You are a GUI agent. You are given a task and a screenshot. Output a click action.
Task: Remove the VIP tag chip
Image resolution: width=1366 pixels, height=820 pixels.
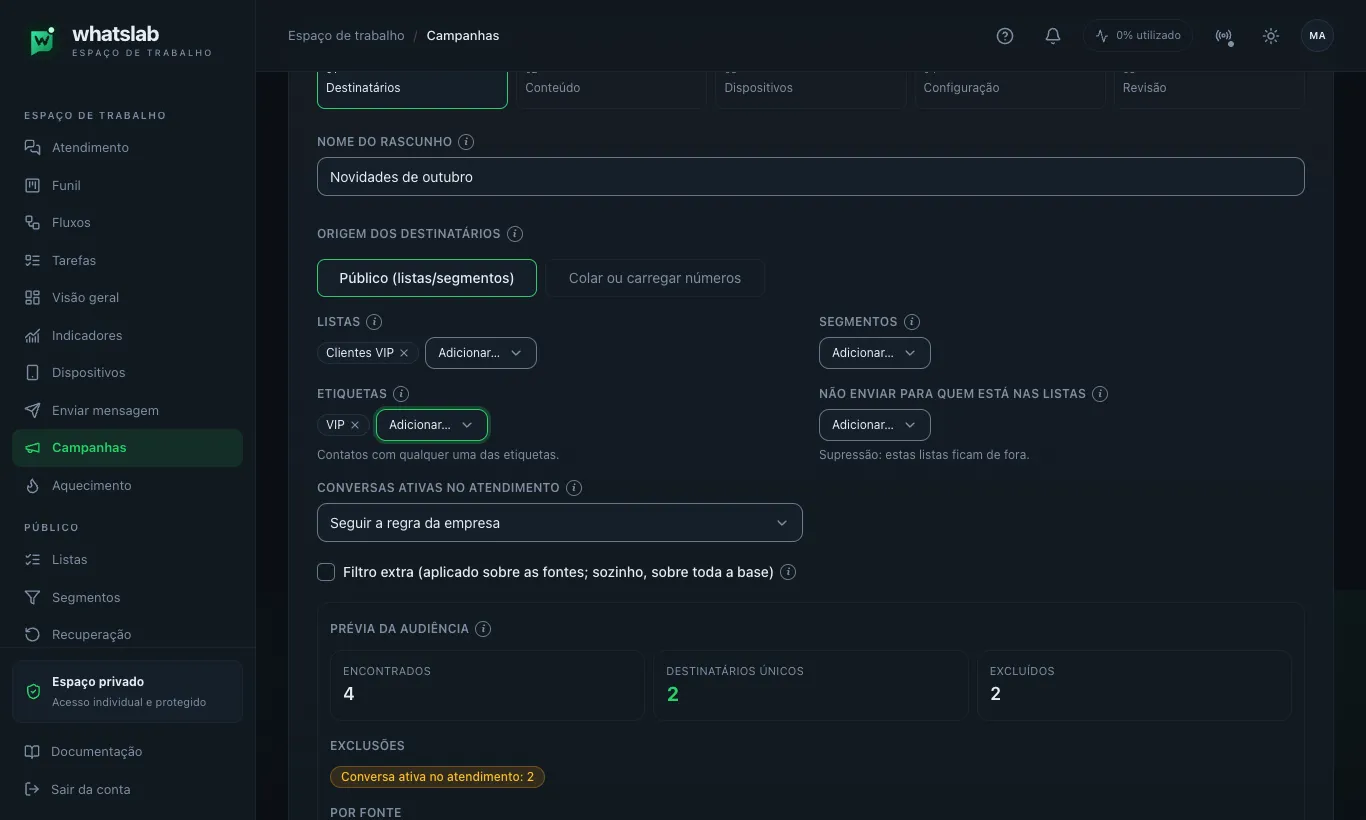[355, 425]
